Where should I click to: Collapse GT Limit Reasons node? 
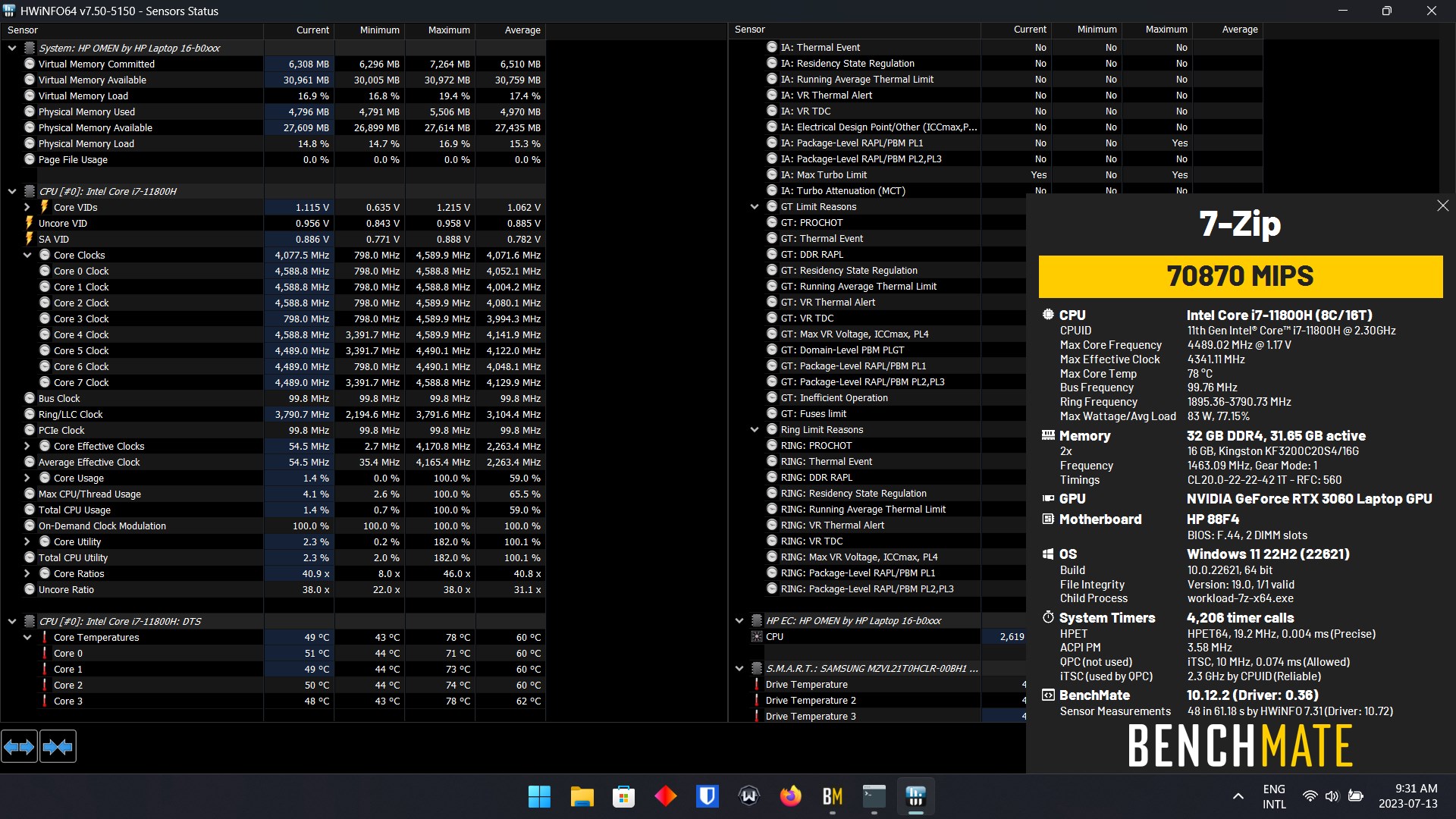click(755, 206)
